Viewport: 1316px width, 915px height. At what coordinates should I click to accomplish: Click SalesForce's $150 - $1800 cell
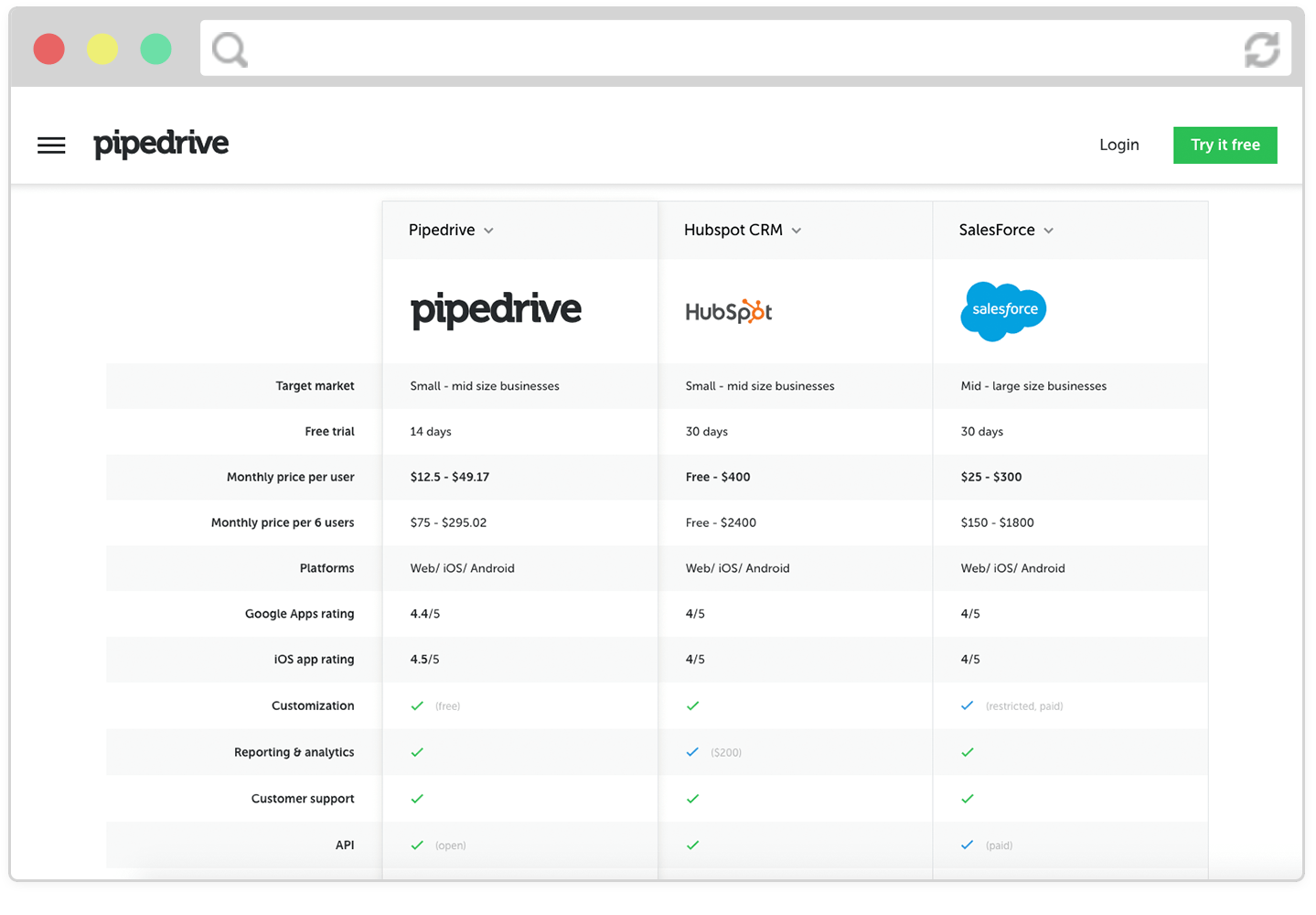tap(997, 522)
